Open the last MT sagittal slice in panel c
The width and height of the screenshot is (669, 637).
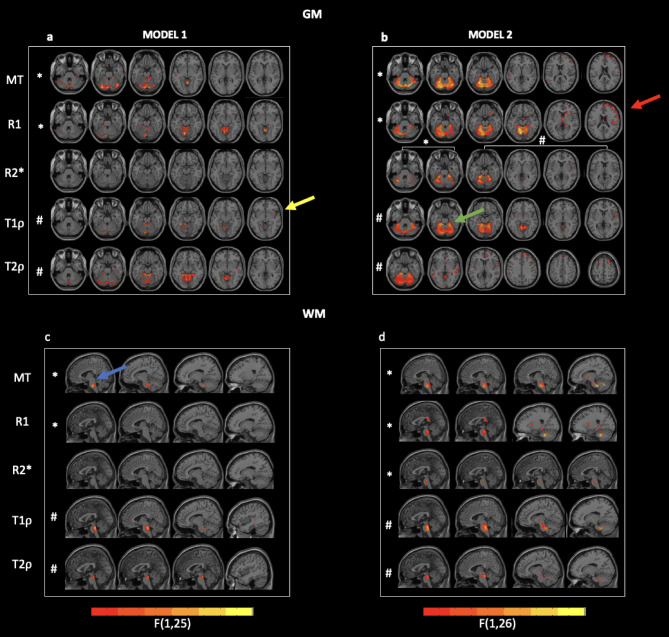[x=250, y=373]
